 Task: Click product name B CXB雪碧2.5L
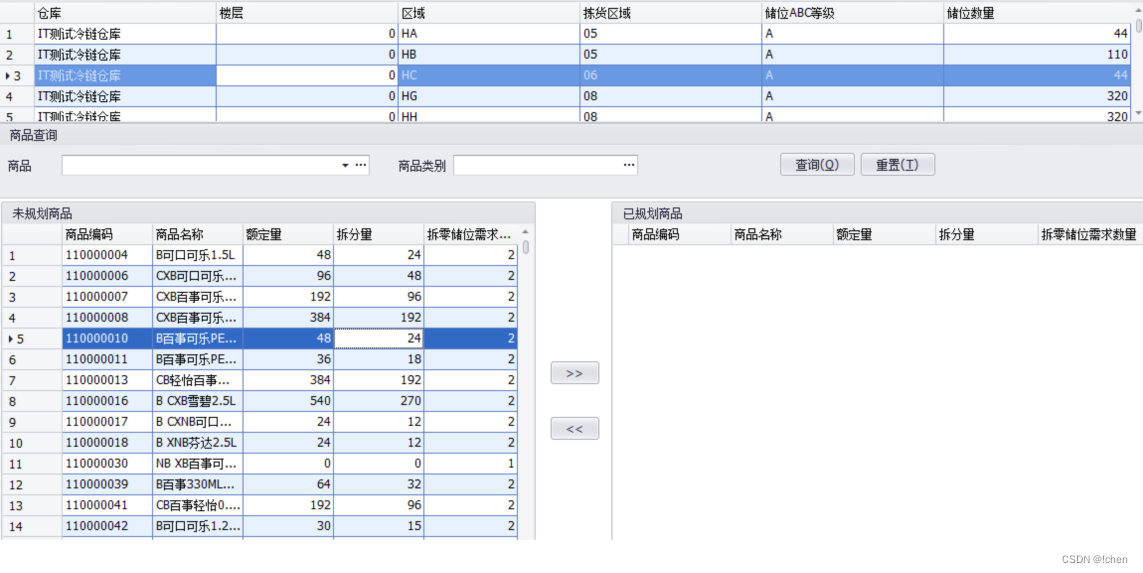(x=198, y=401)
